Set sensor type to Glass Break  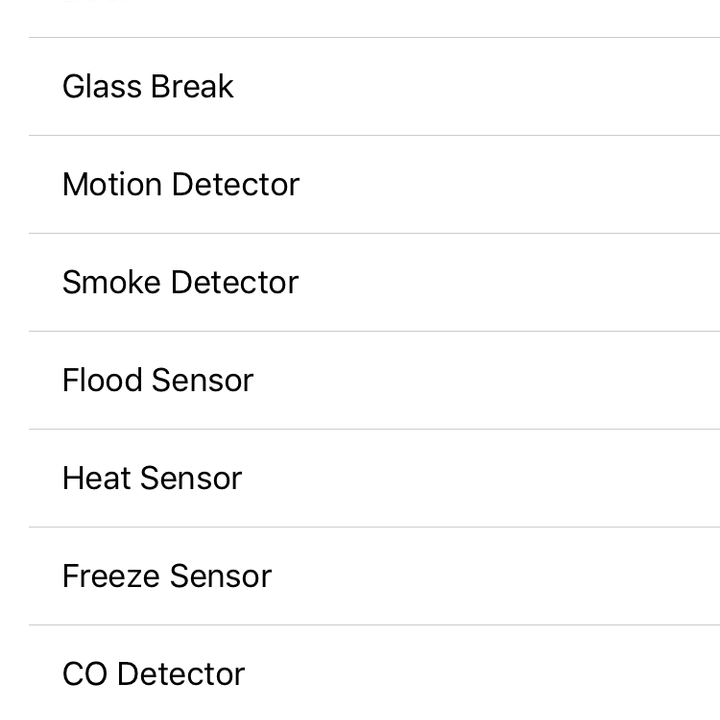360,87
